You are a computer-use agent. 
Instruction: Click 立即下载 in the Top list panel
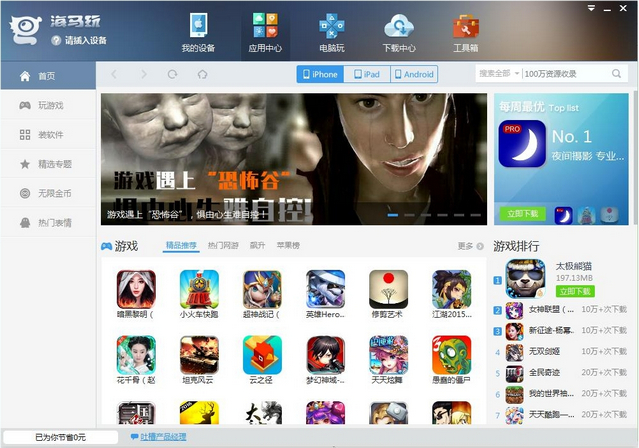(x=522, y=213)
